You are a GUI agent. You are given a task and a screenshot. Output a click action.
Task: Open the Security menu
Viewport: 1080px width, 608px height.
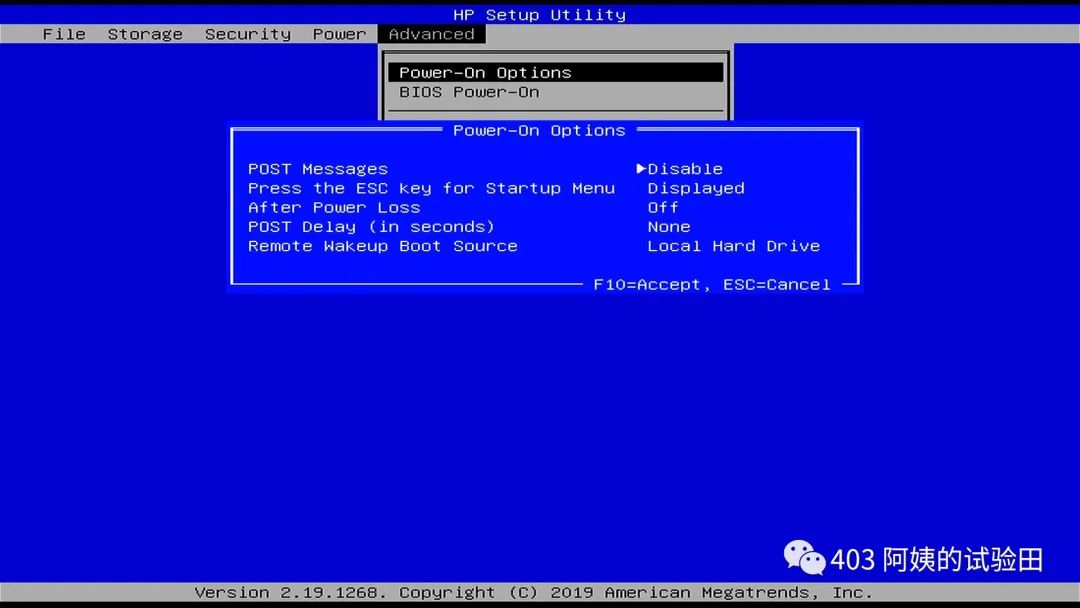tap(247, 34)
